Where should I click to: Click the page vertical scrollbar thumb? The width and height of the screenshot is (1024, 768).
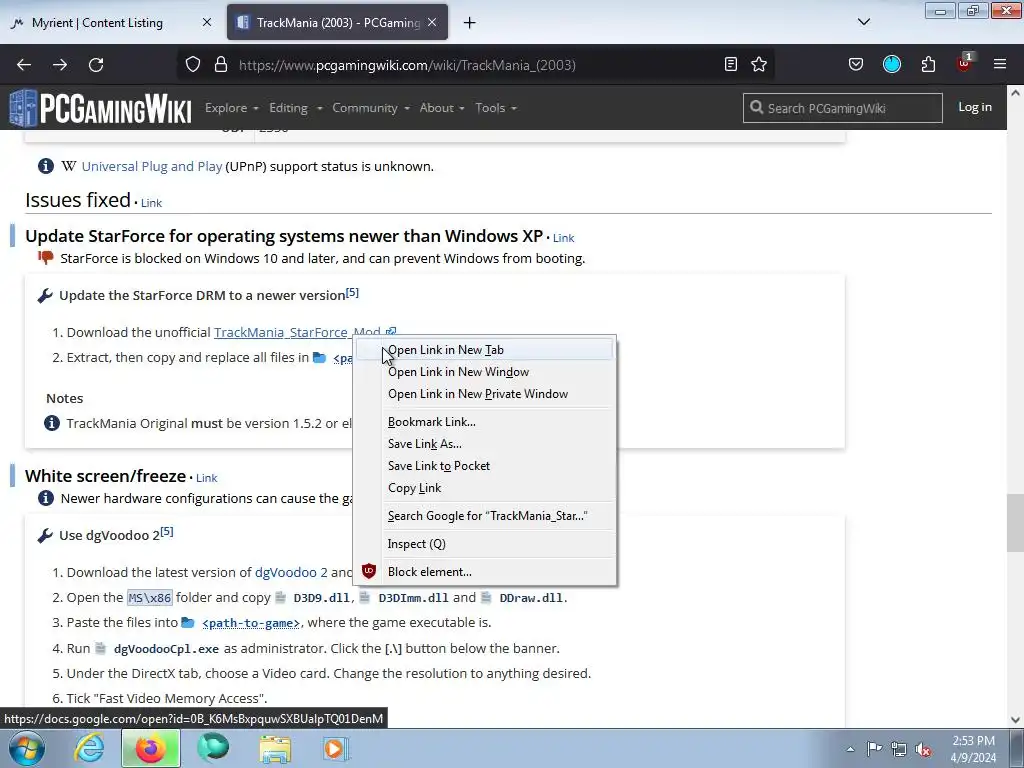(x=1015, y=522)
